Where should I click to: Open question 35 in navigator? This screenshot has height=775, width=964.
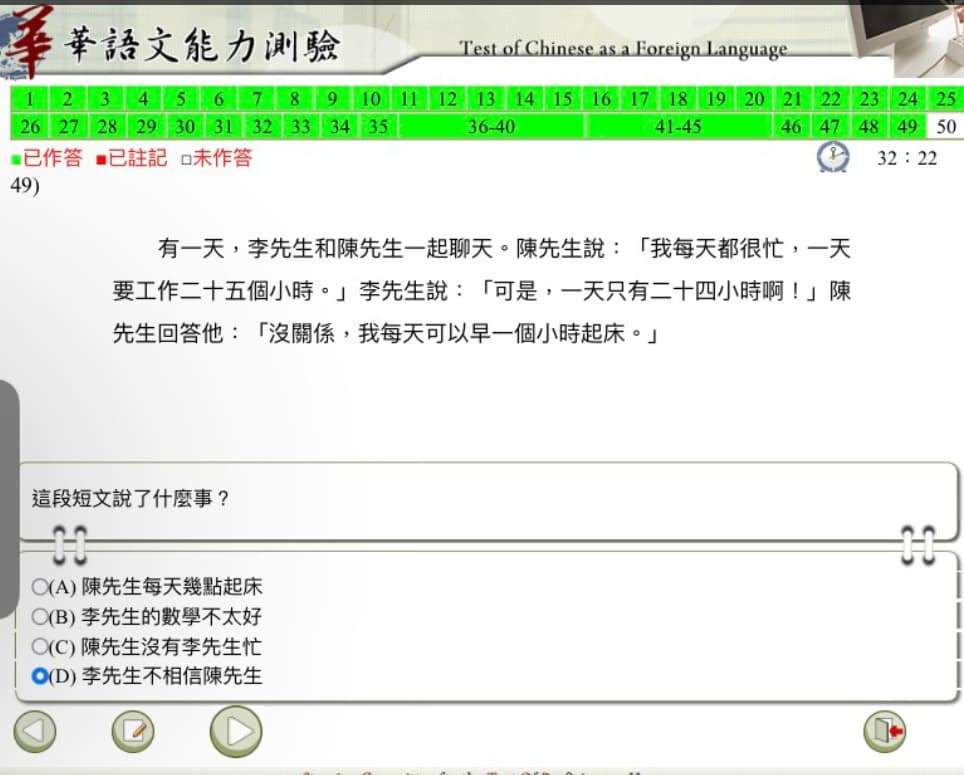(378, 127)
